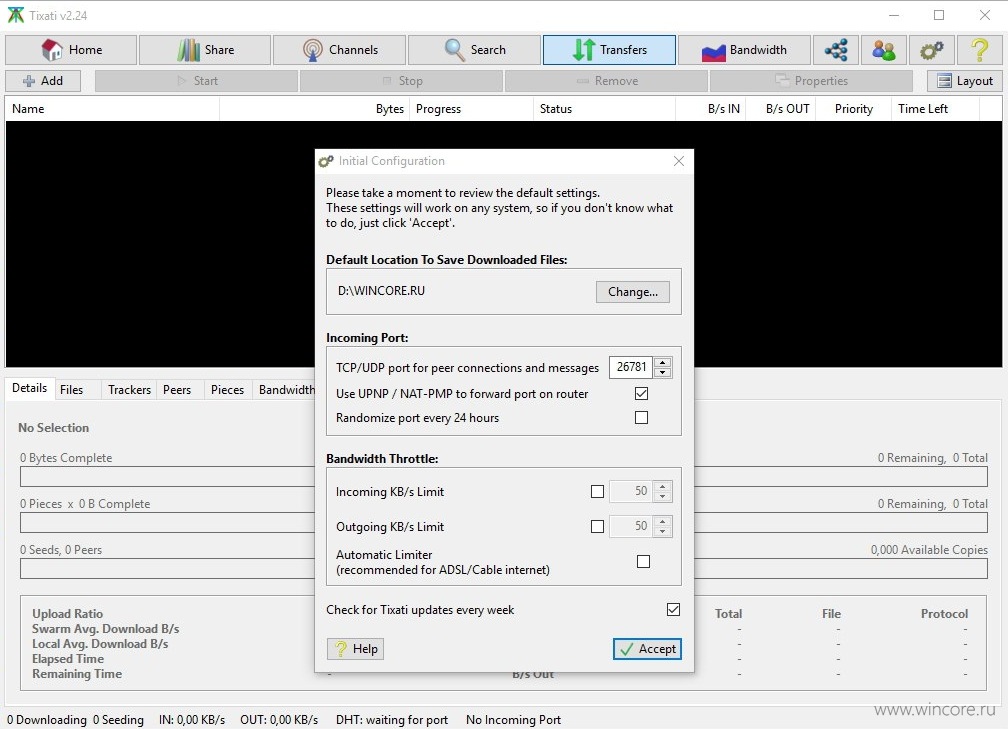Screen dimensions: 1008x729
Task: Switch to the Details tab
Action: pyautogui.click(x=30, y=388)
